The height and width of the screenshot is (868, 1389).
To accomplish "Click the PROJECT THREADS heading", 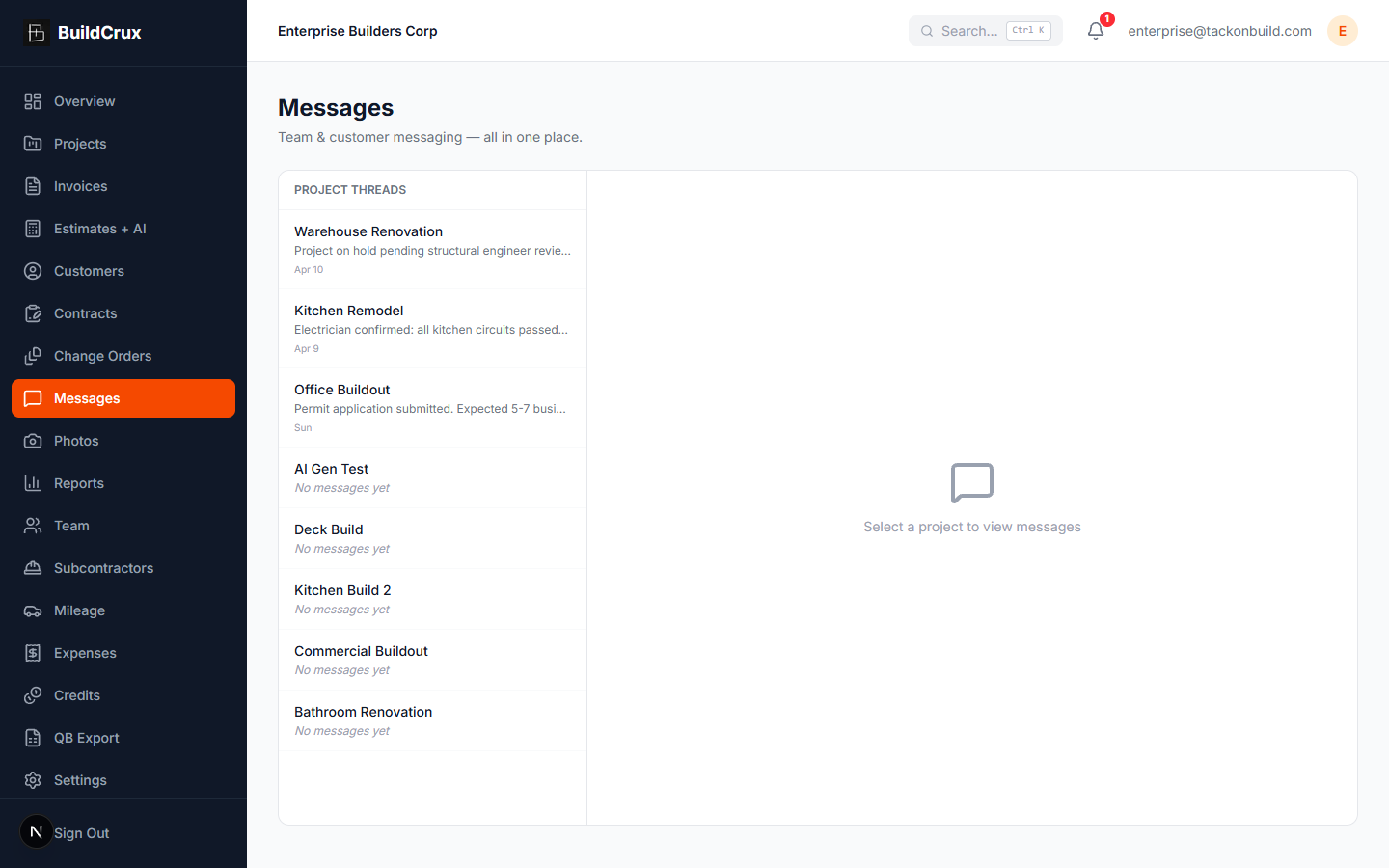I will point(350,190).
